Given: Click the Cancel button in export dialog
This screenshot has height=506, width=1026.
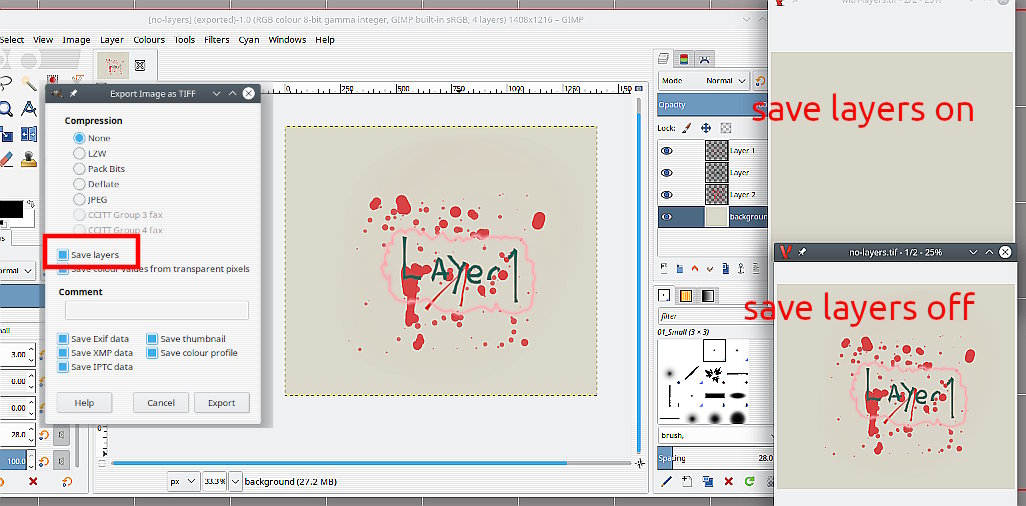Looking at the screenshot, I should (161, 403).
